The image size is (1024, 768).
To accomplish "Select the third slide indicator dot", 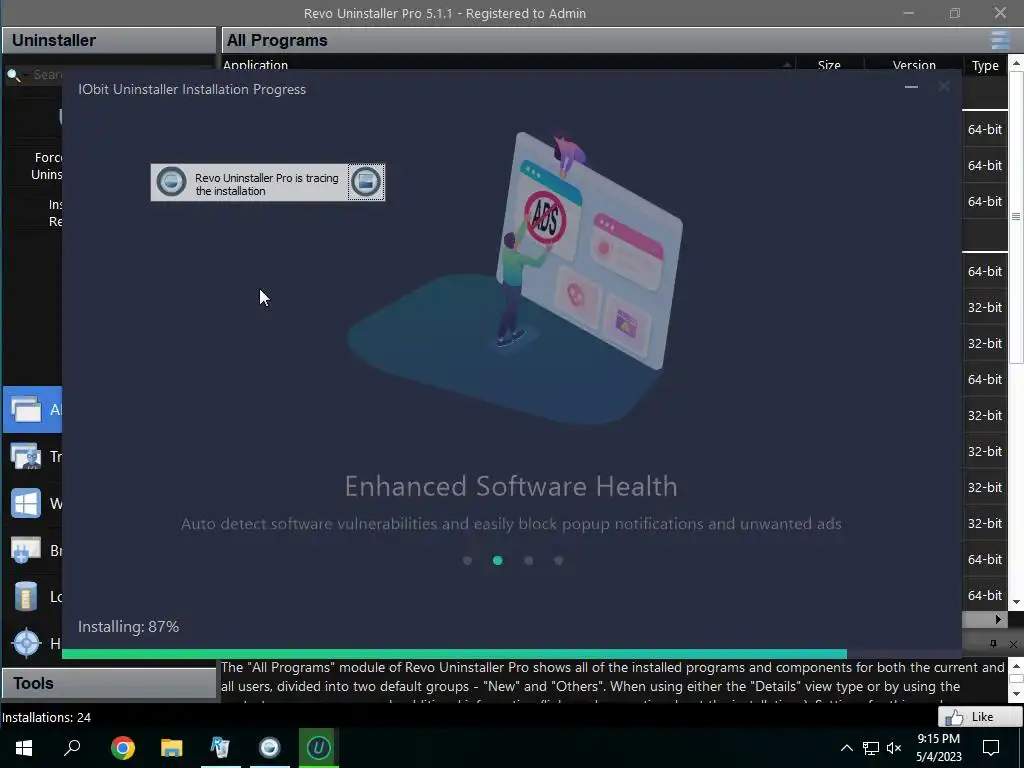I will [528, 560].
